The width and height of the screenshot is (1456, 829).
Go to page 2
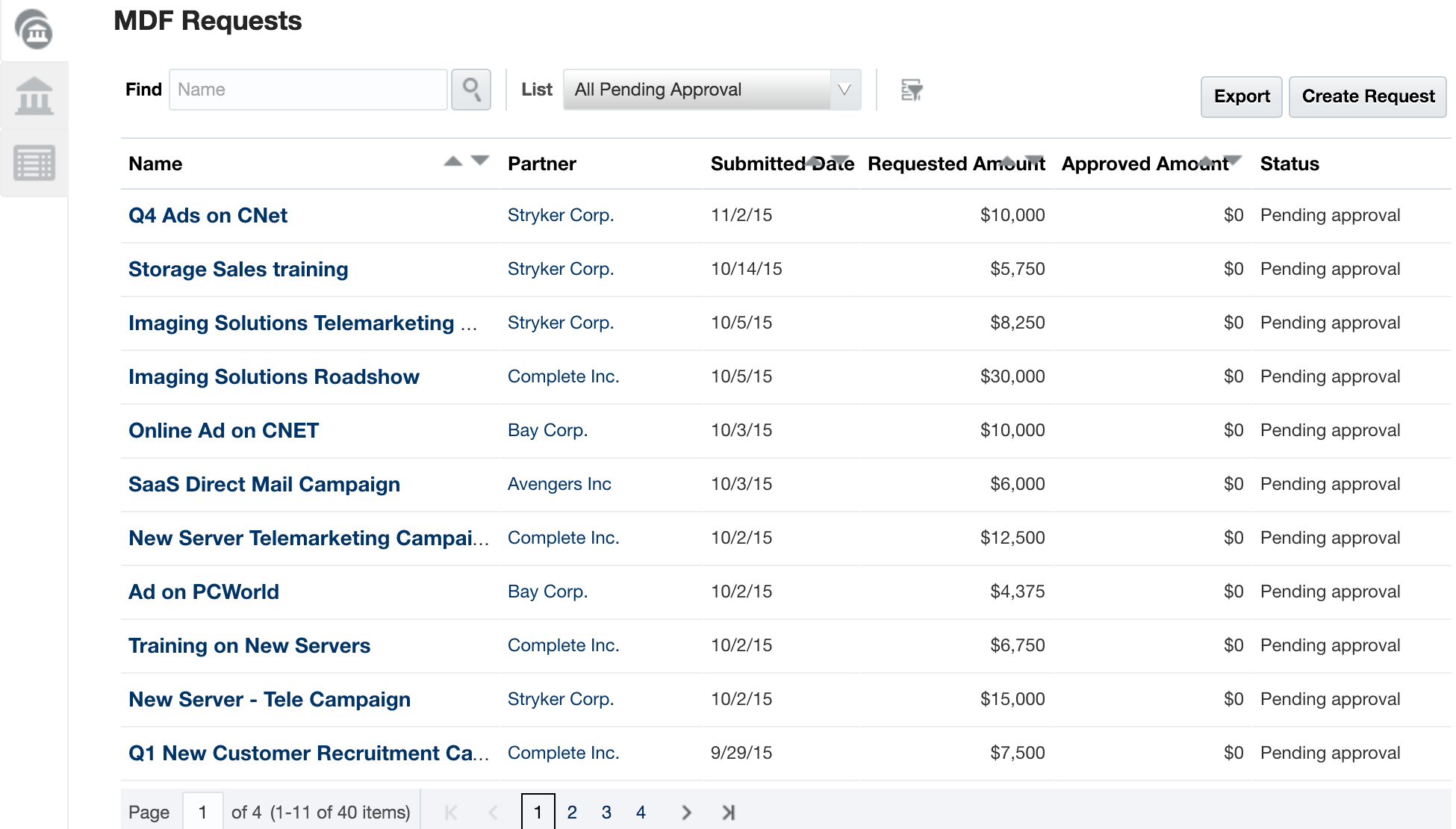[x=572, y=813]
